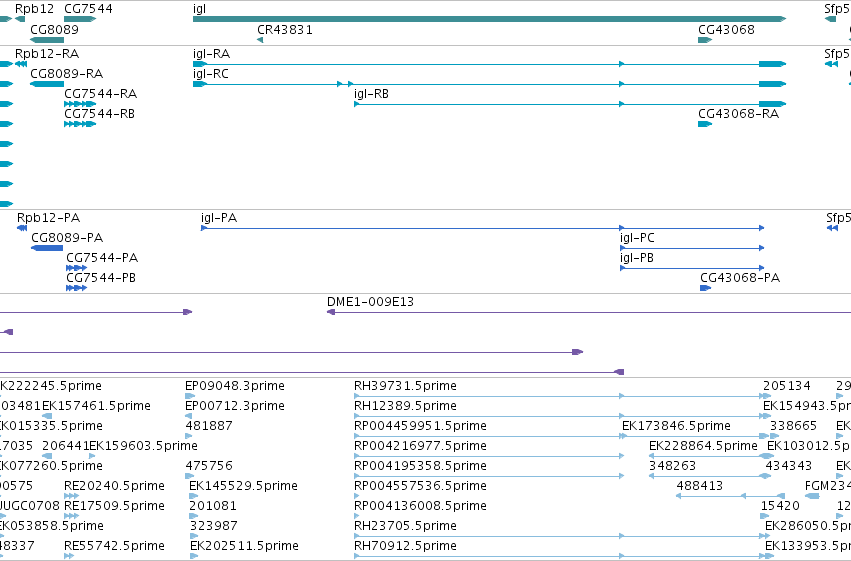Select the EK154943.5prime label
Image resolution: width=851 pixels, height=561 pixels.
click(x=807, y=406)
